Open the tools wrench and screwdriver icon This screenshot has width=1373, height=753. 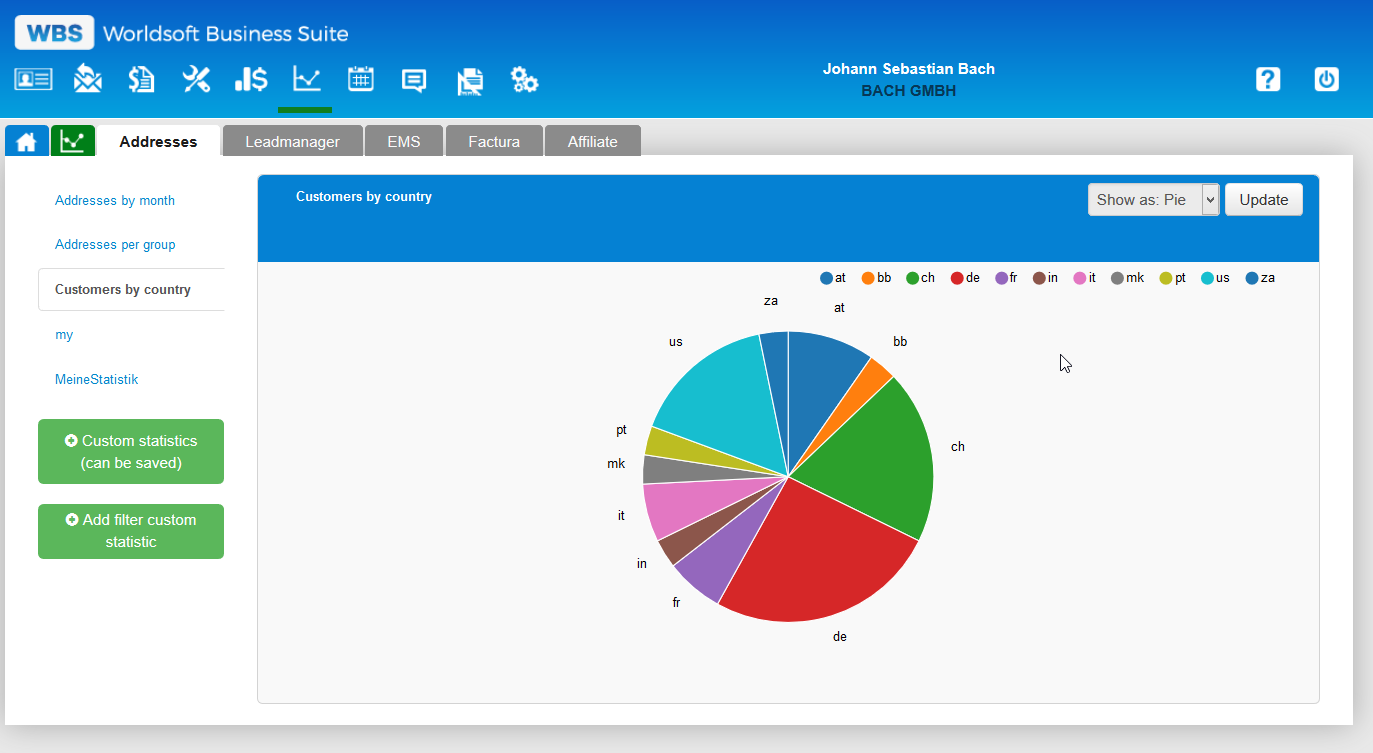point(196,79)
